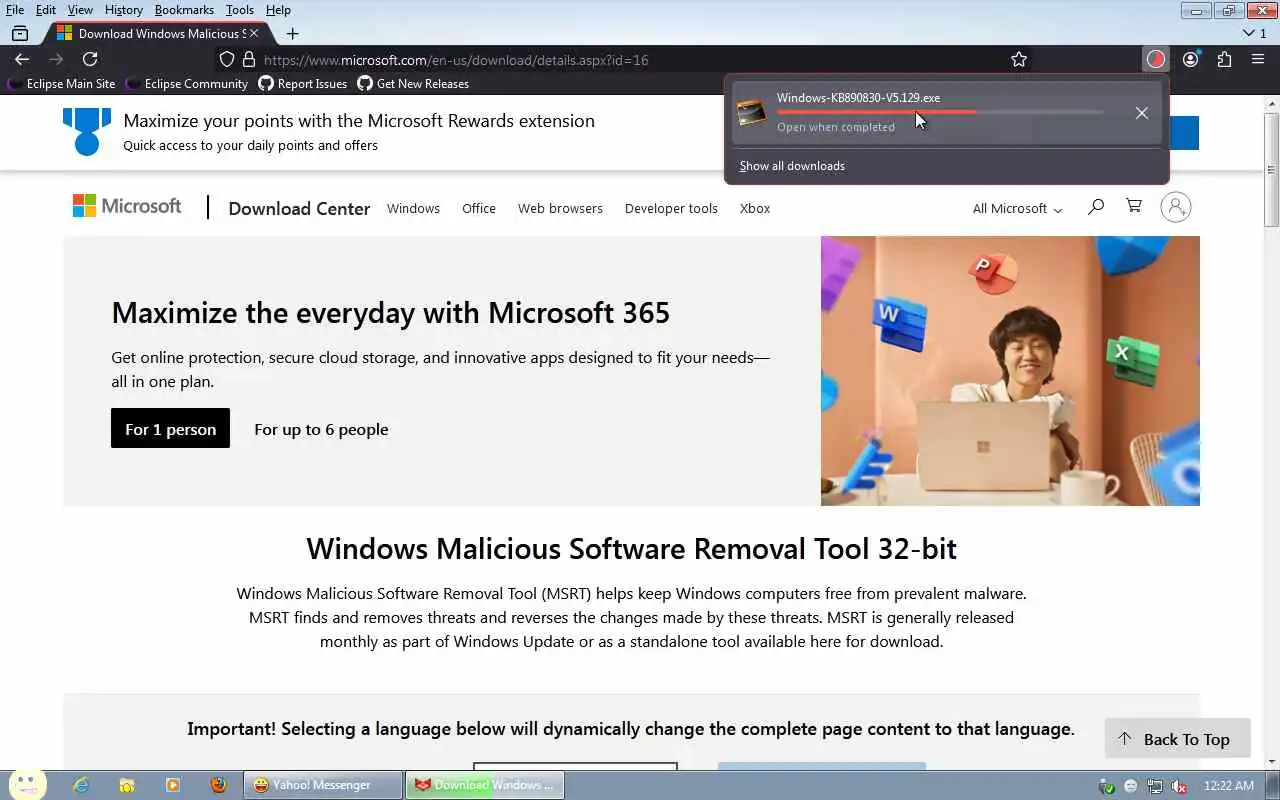Open the File menu

click(x=15, y=10)
